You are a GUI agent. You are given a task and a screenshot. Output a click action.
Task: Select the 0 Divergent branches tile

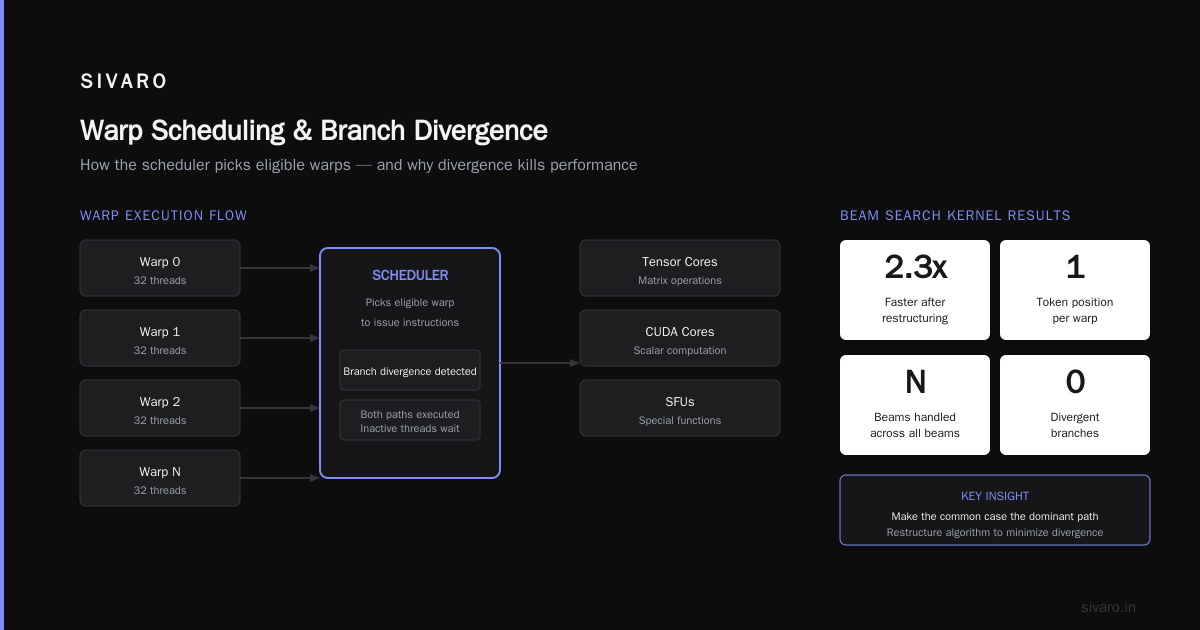point(1075,405)
